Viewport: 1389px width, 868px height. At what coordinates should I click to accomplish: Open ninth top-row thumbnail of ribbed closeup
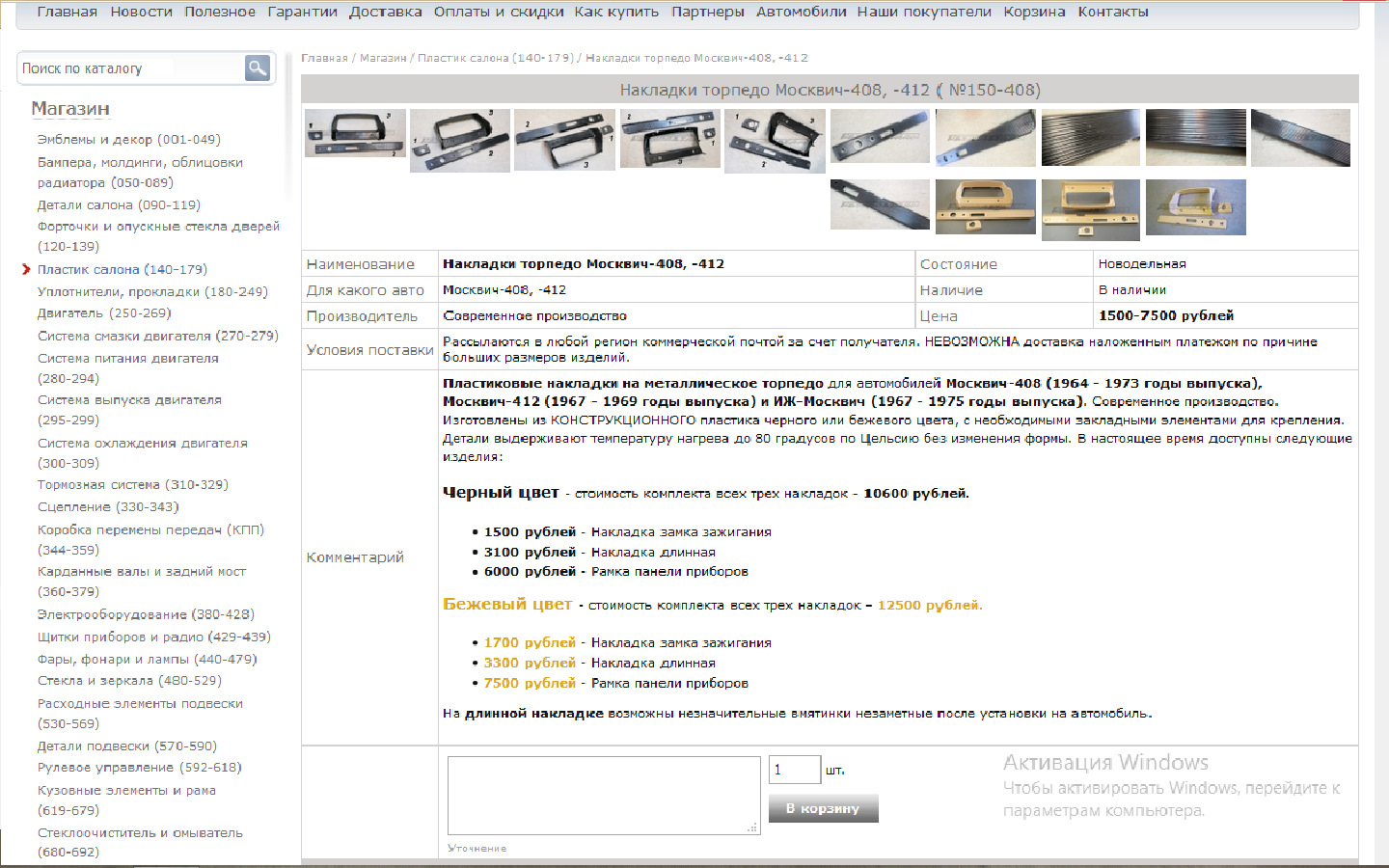pyautogui.click(x=1195, y=138)
